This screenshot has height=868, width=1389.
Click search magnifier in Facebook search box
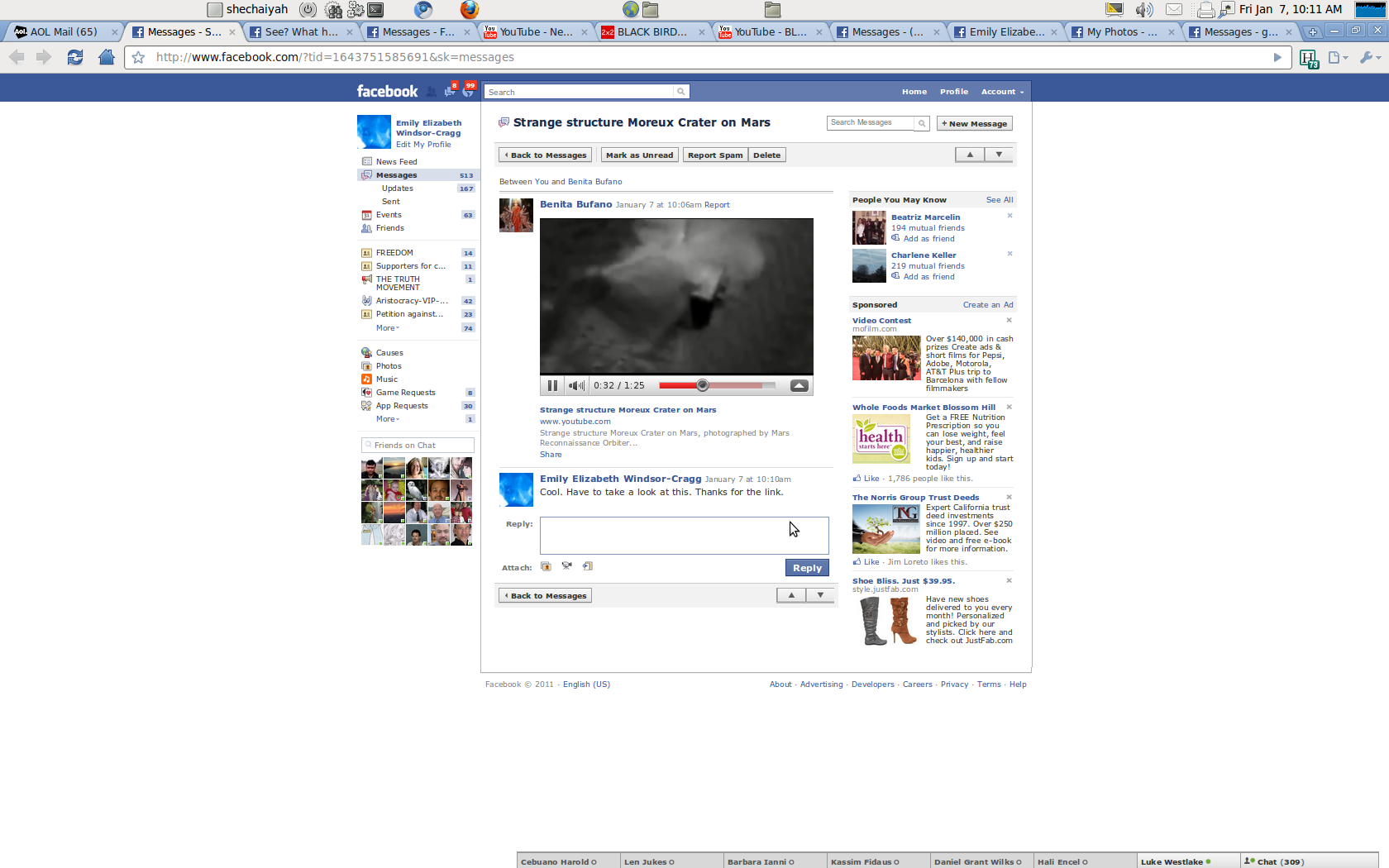click(680, 92)
